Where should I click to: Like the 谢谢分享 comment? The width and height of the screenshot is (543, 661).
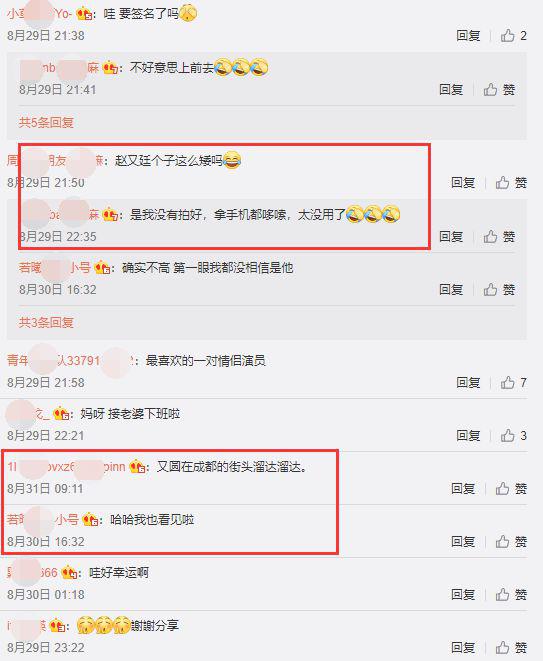tap(511, 648)
